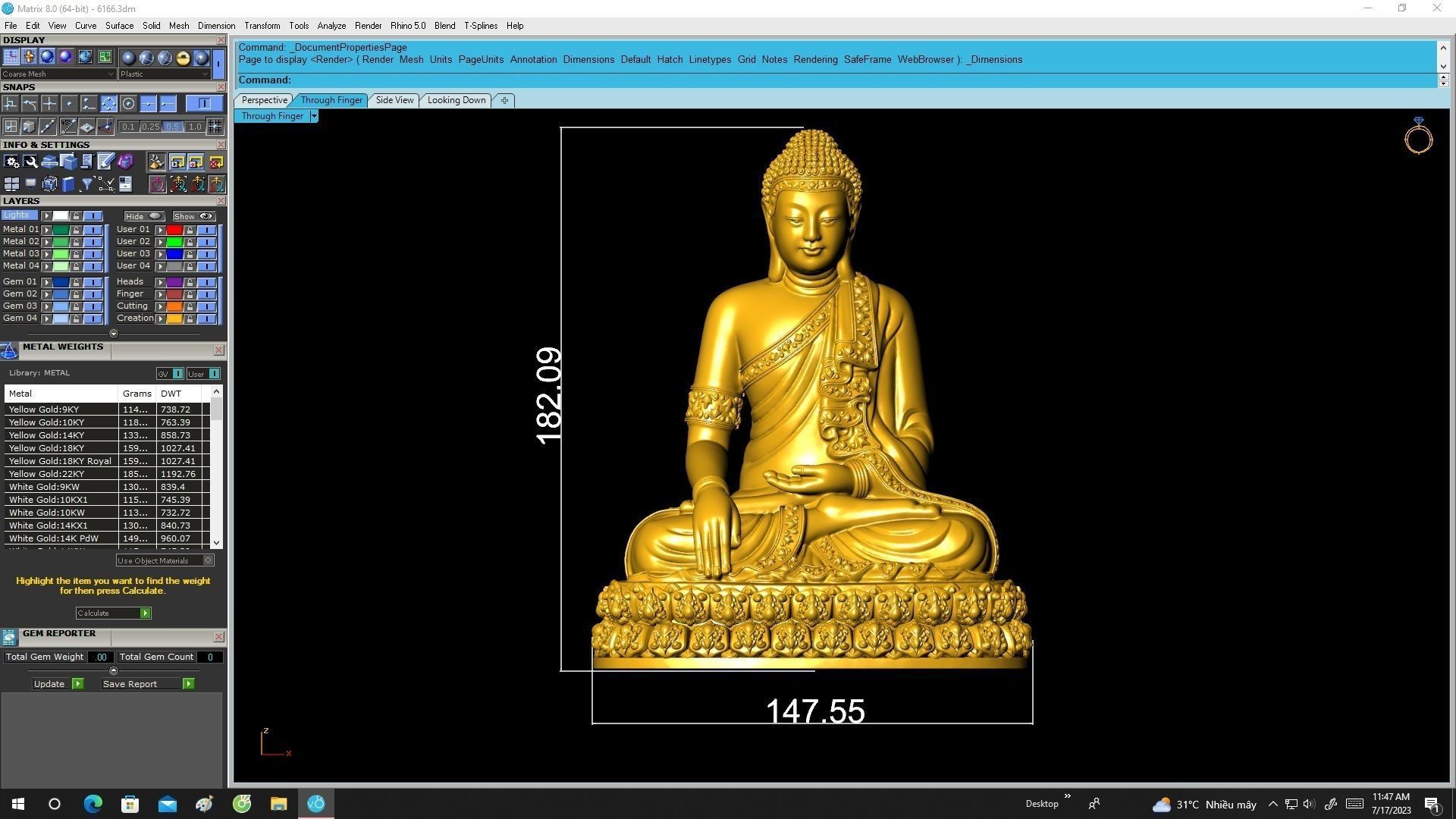Switch to the Perspective viewport tab

point(264,100)
